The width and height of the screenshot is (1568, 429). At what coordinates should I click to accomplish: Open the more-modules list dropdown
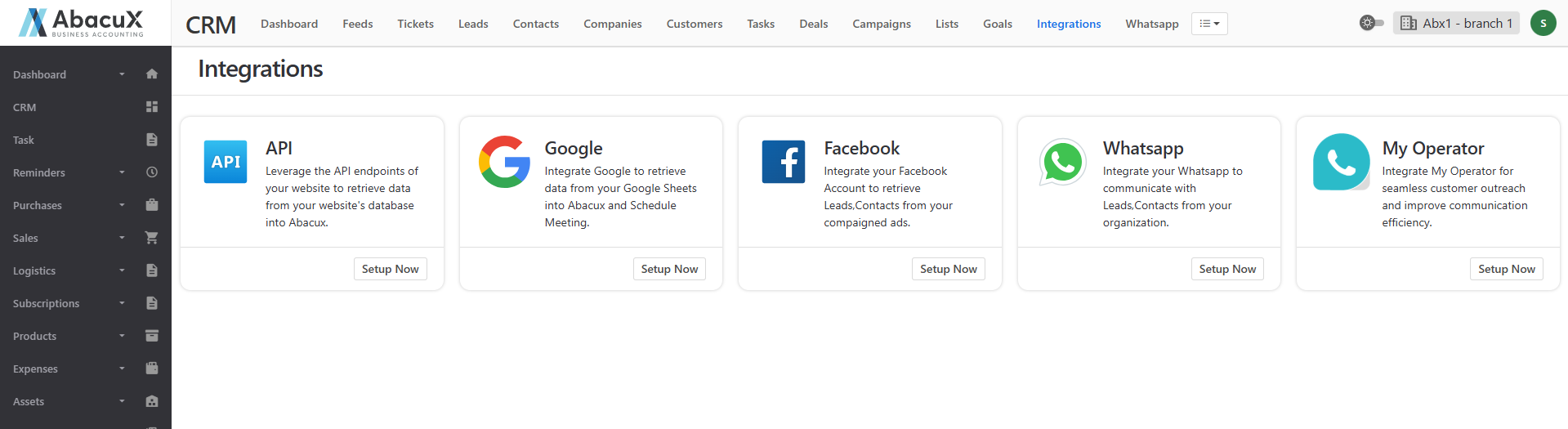point(1209,24)
